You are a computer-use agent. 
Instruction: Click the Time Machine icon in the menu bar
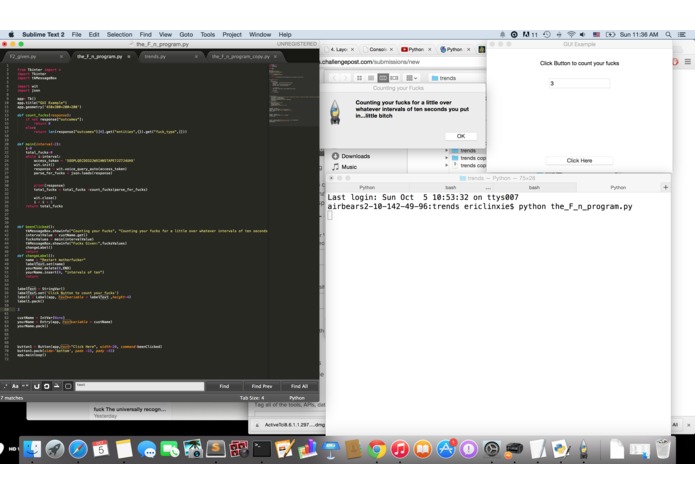click(x=547, y=35)
